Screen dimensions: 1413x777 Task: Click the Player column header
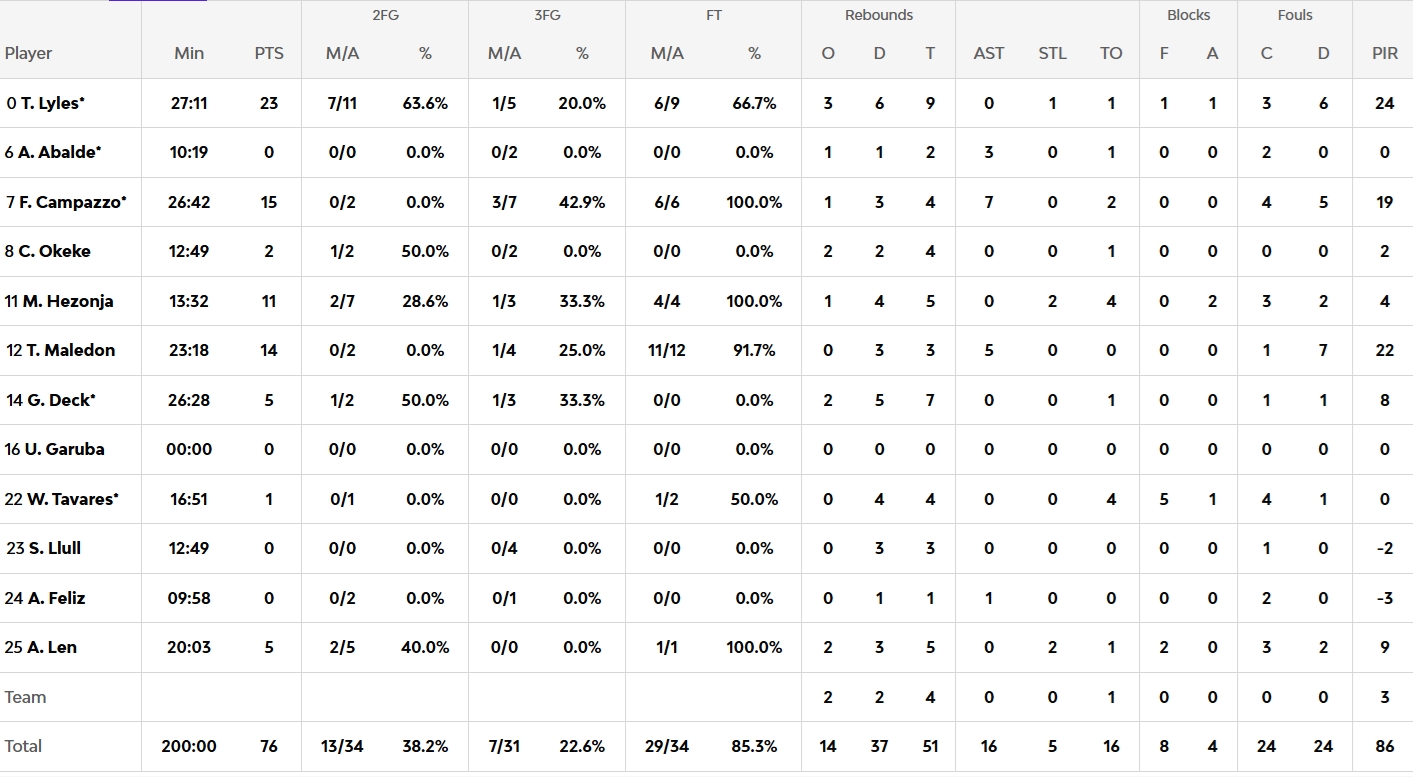click(29, 53)
